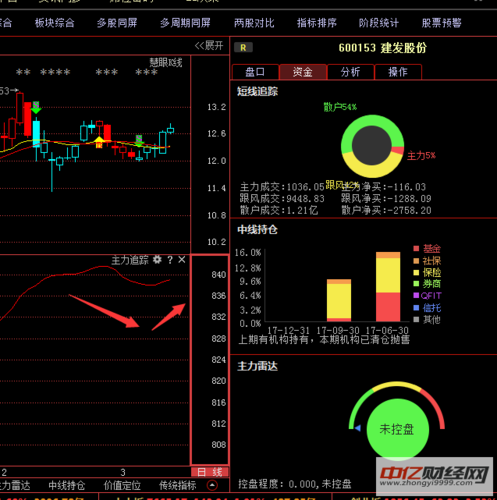
Task: Open 多周期同屏 from the top menu
Action: tap(185, 23)
